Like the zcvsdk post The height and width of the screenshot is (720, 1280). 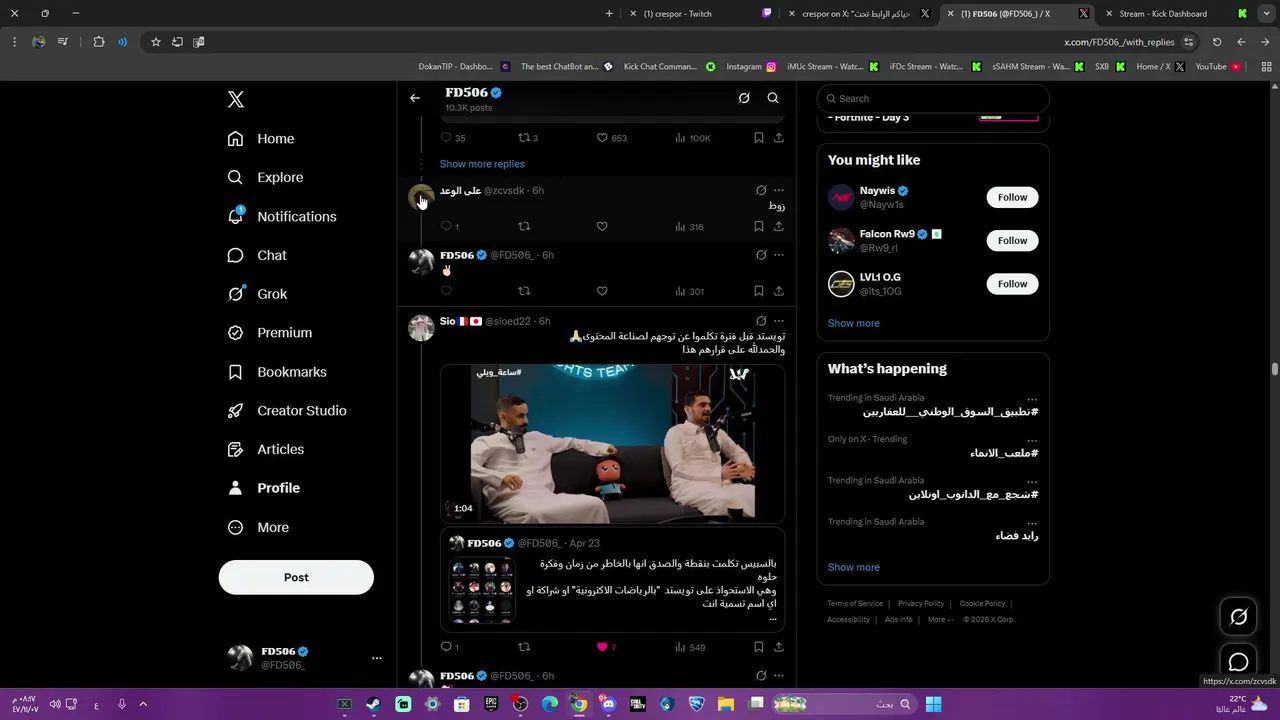(x=602, y=226)
